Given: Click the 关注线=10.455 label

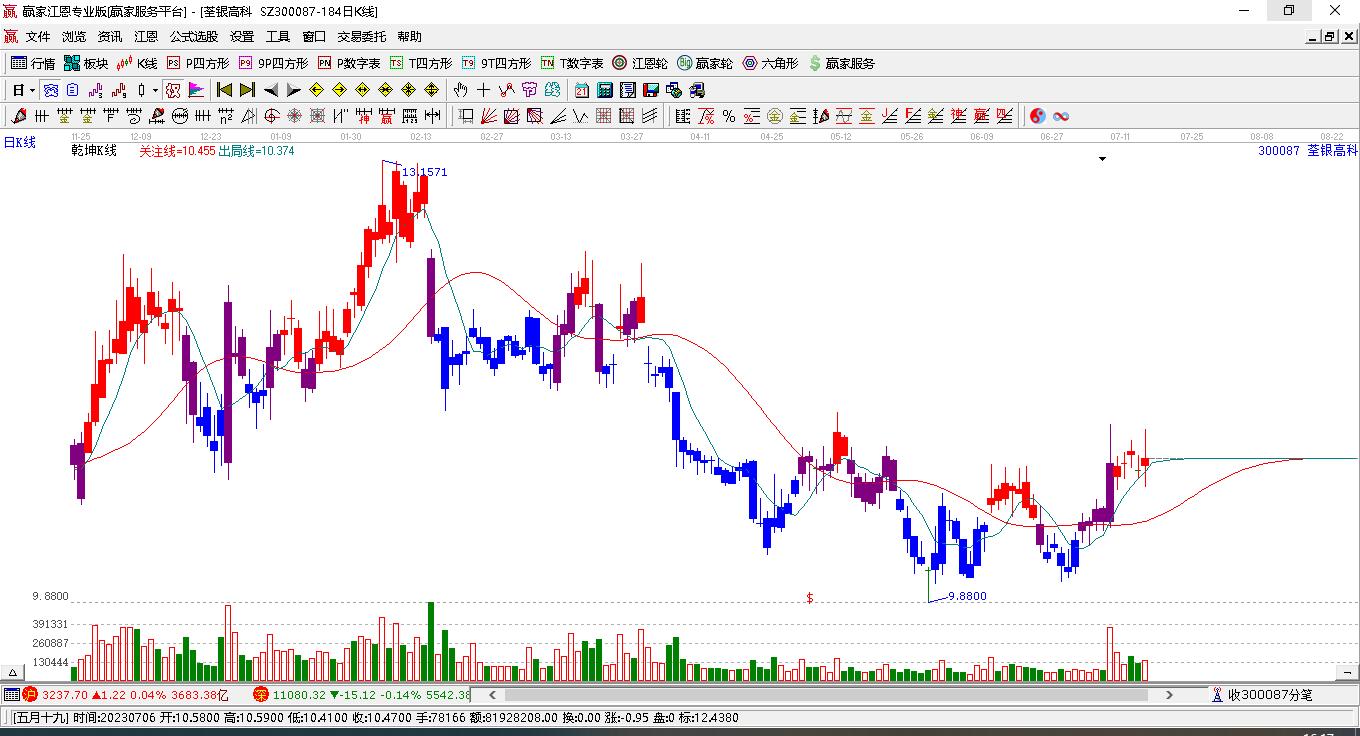Looking at the screenshot, I should point(177,151).
